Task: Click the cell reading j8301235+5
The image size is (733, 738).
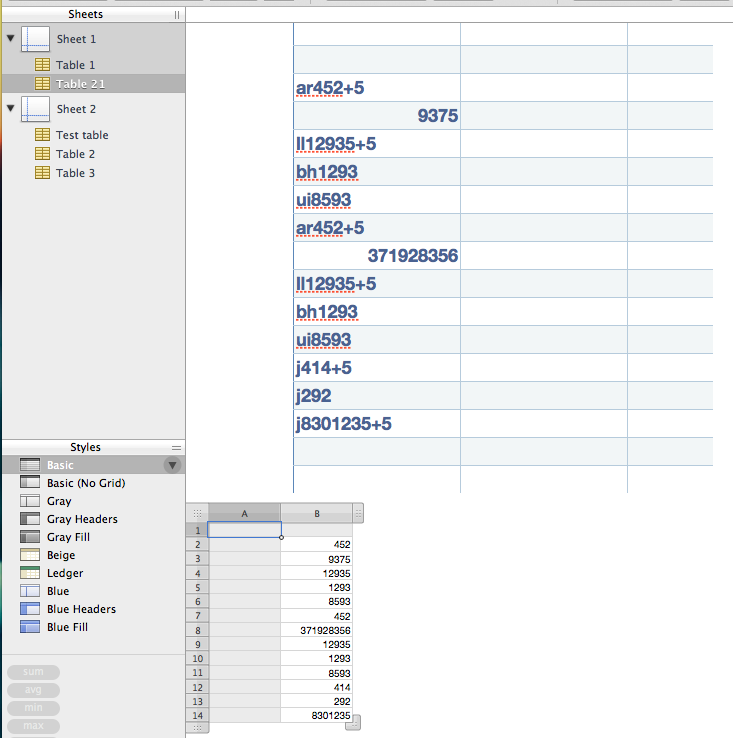Action: coord(377,424)
